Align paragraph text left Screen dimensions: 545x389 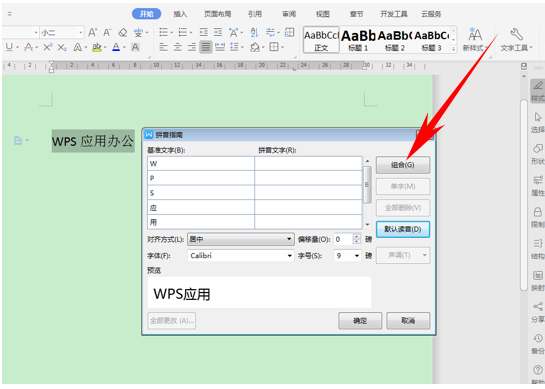point(163,47)
